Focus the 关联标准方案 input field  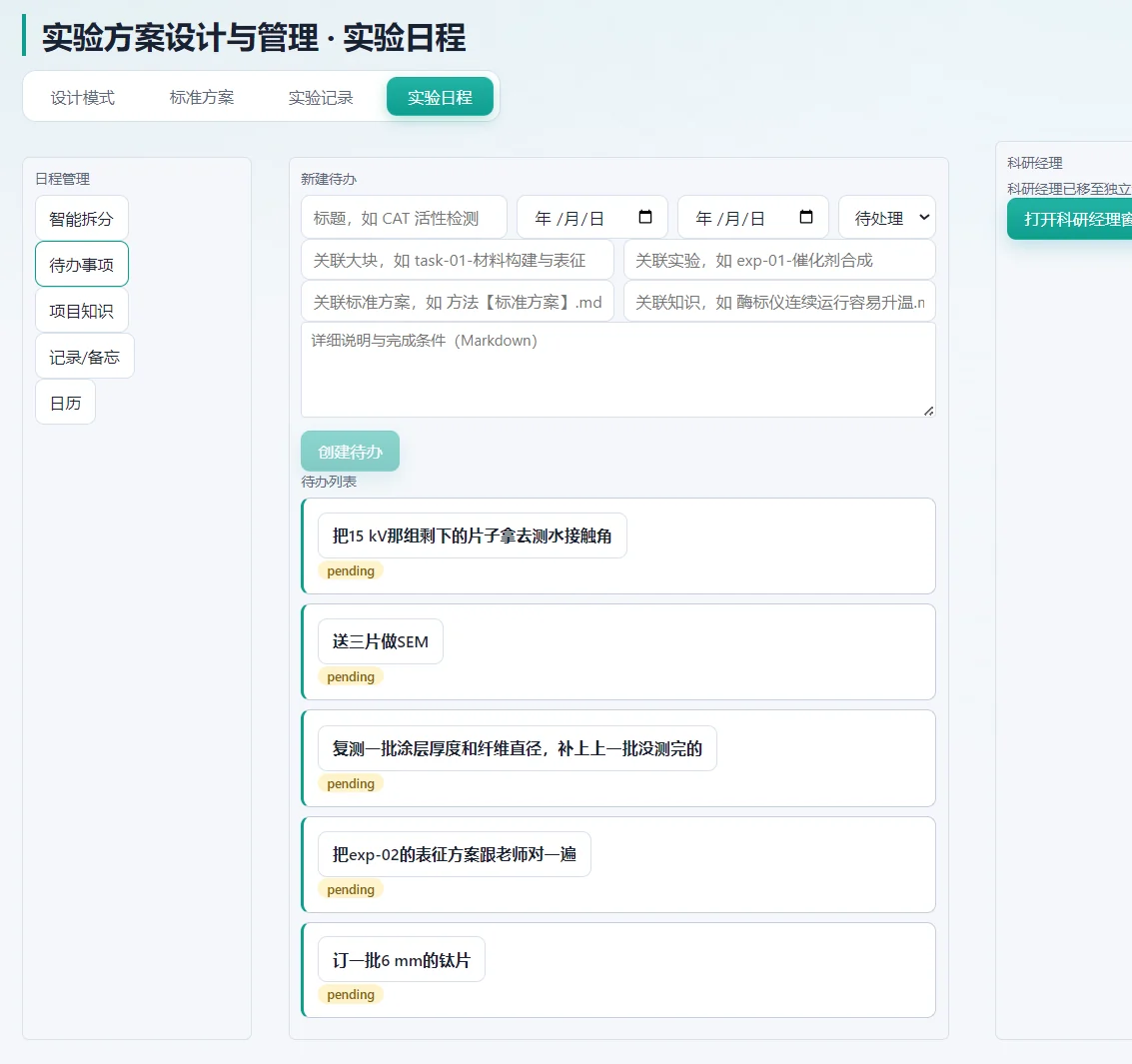coord(457,302)
